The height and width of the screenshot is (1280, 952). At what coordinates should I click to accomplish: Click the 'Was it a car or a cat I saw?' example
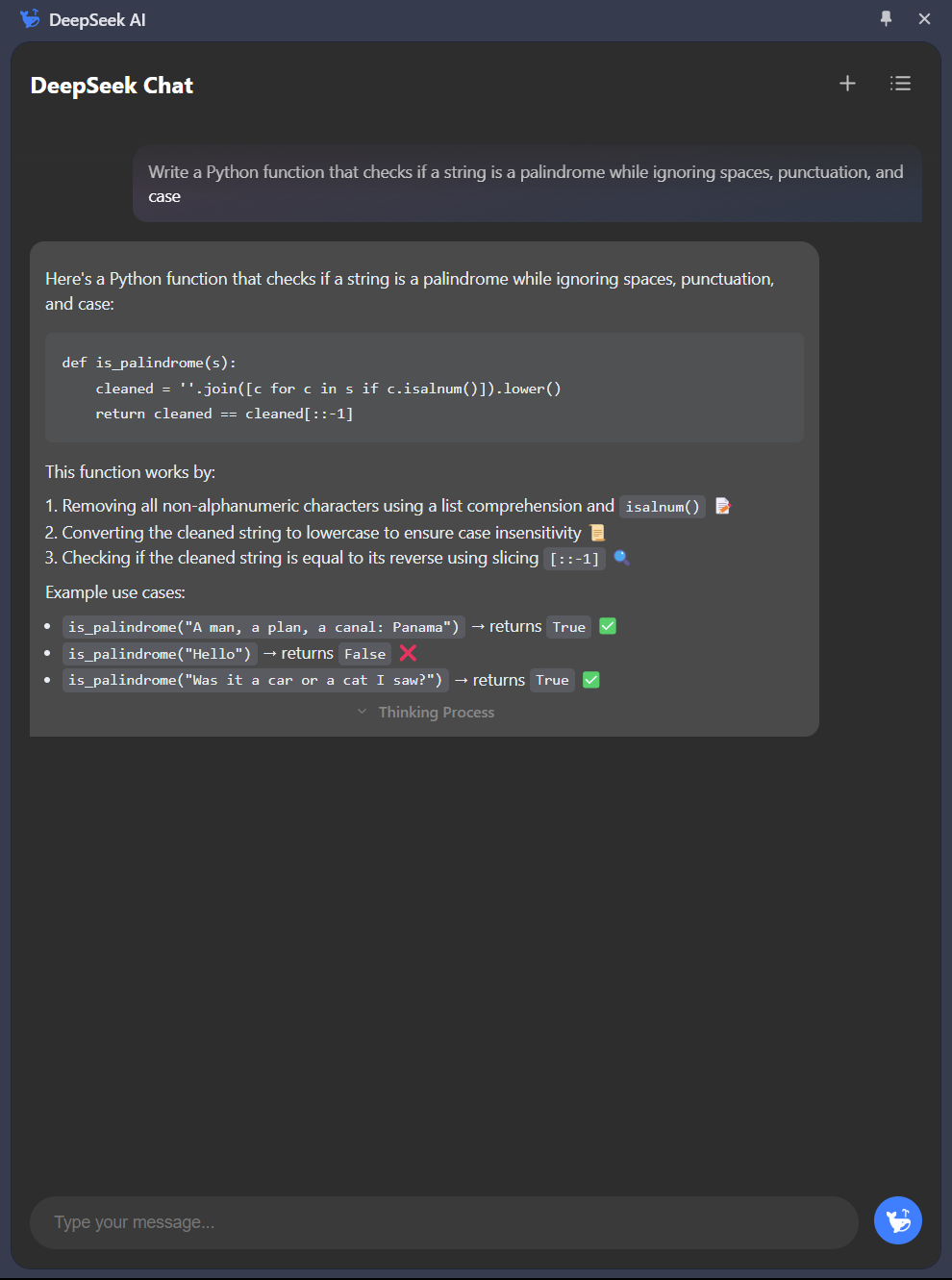pos(256,680)
